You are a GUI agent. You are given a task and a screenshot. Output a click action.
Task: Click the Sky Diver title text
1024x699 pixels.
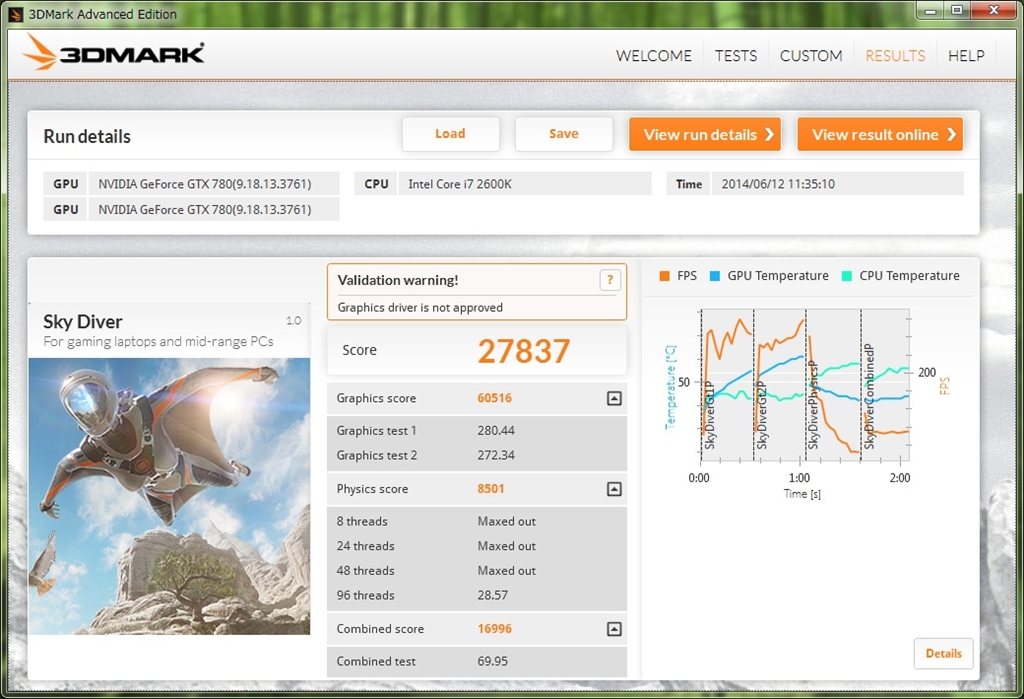pos(83,321)
